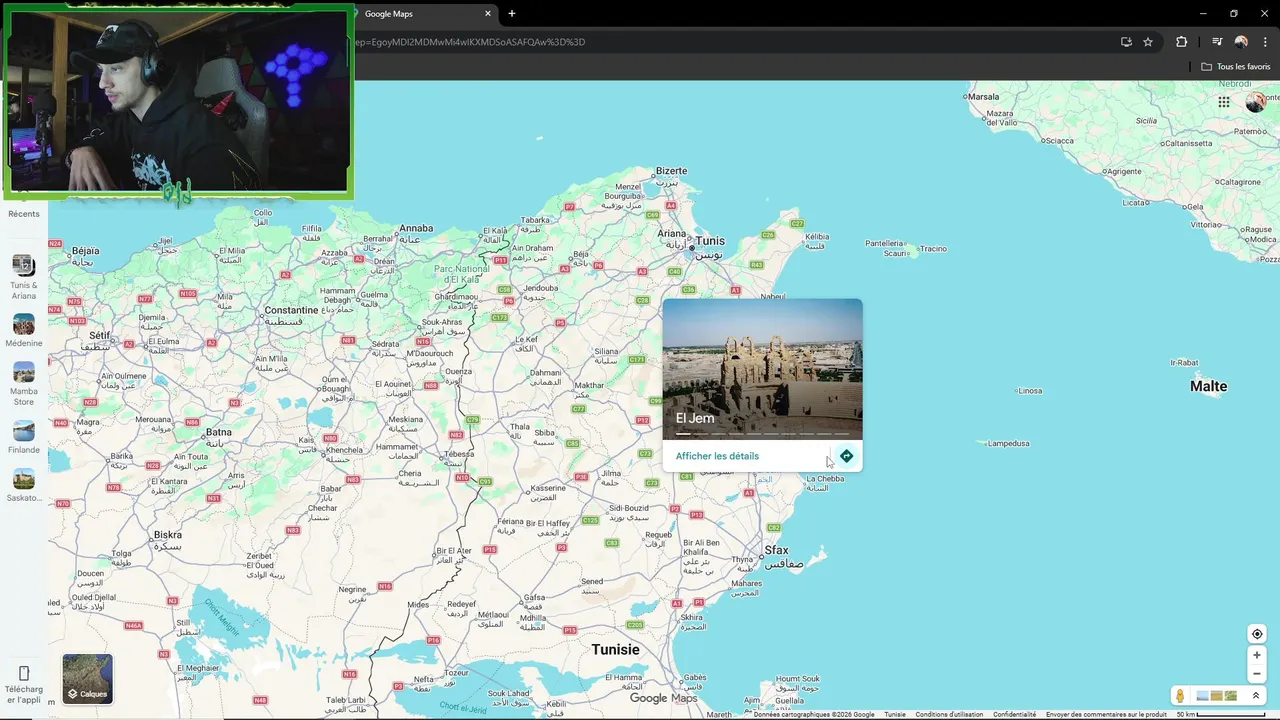Click the Tunisie country label on map
The width and height of the screenshot is (1280, 720).
click(x=615, y=650)
